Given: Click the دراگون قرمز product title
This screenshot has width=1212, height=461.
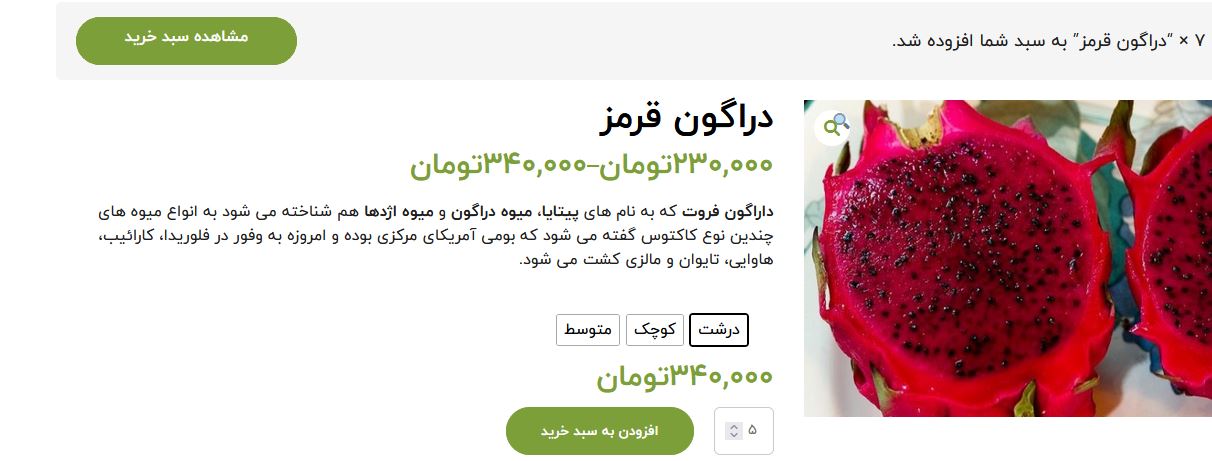Looking at the screenshot, I should click(686, 119).
